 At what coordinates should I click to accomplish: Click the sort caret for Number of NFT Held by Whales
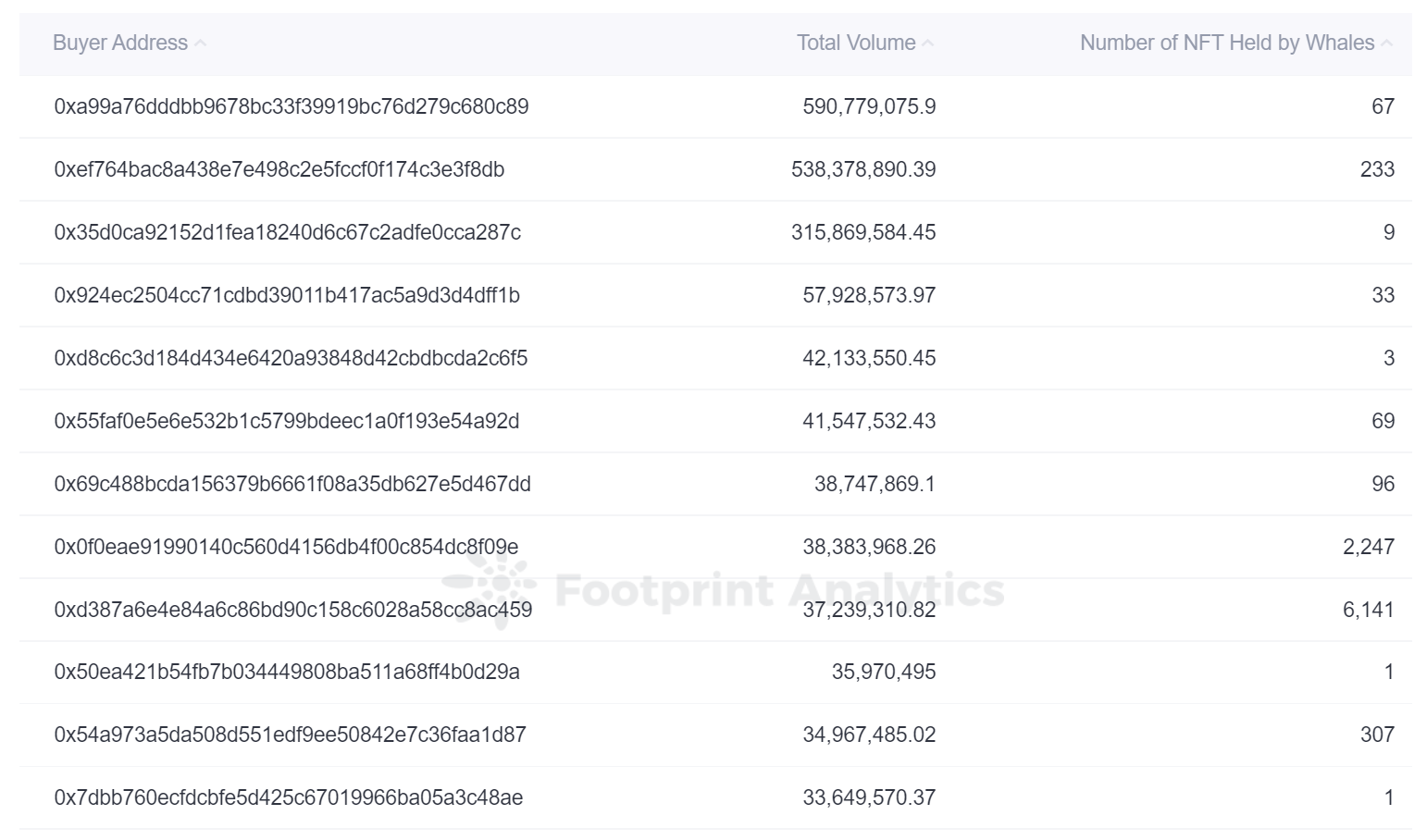point(1386,43)
